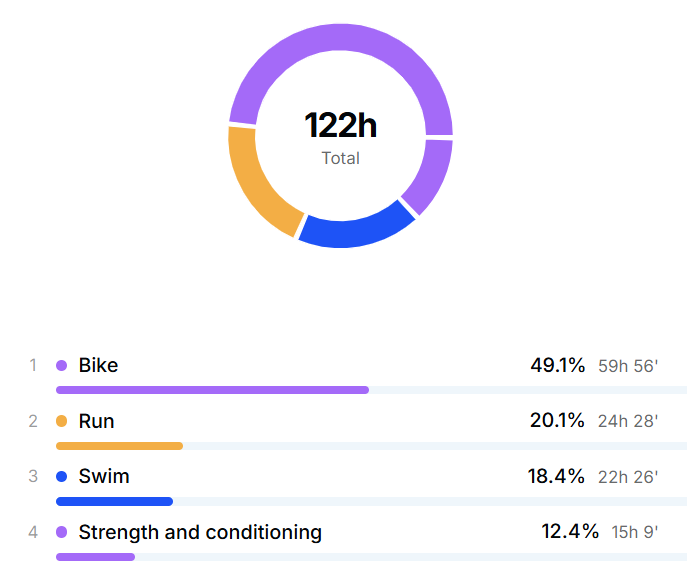
Task: Click the purple dot beside Strength and conditioning
Action: pos(61,533)
